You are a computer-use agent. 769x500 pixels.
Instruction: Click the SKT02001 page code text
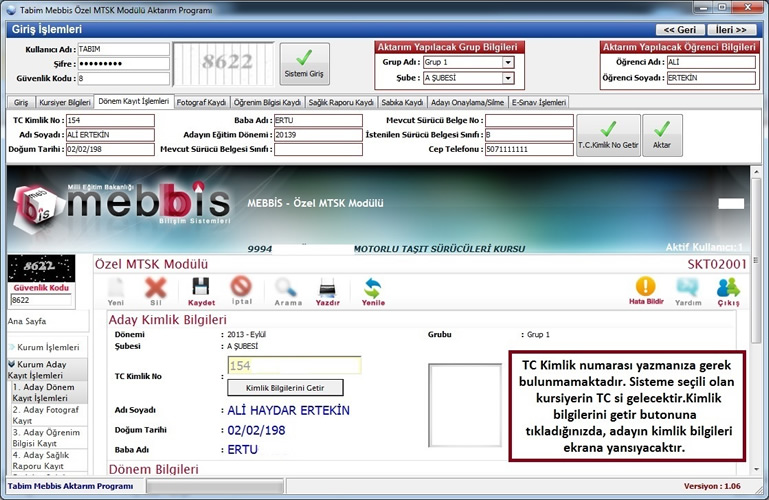pos(717,265)
